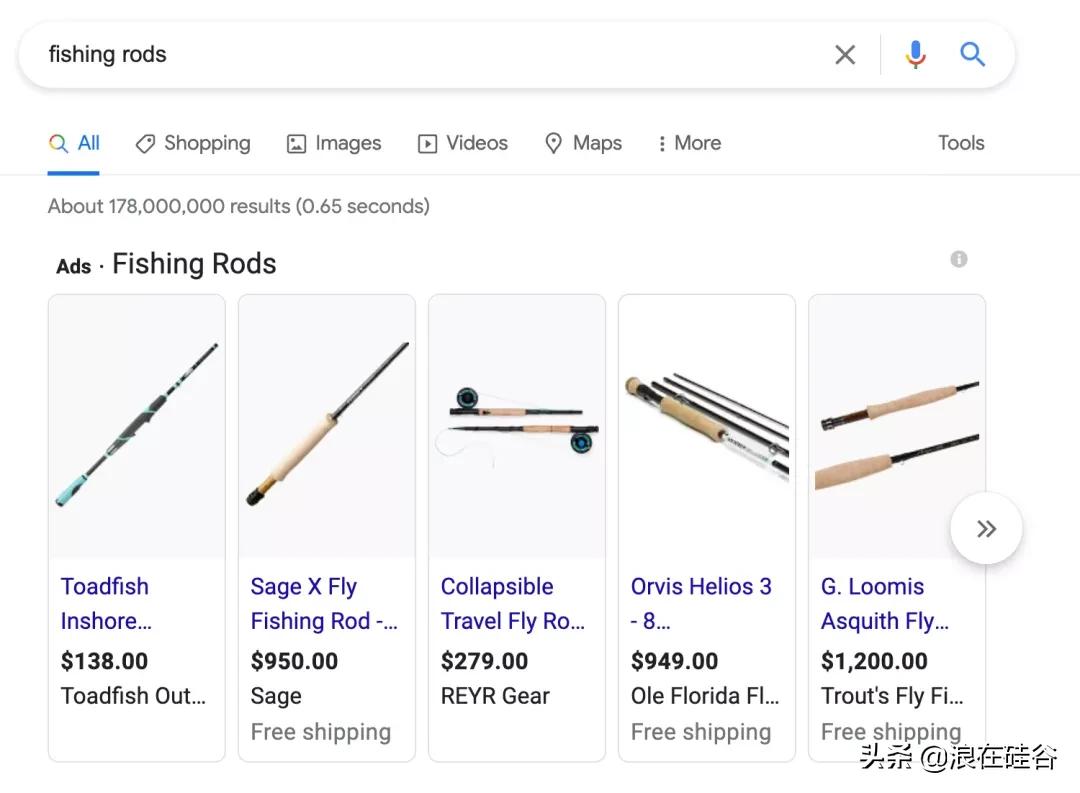The height and width of the screenshot is (793, 1080).
Task: Open the G. Loomis Asquith Fly link
Action: 884,603
